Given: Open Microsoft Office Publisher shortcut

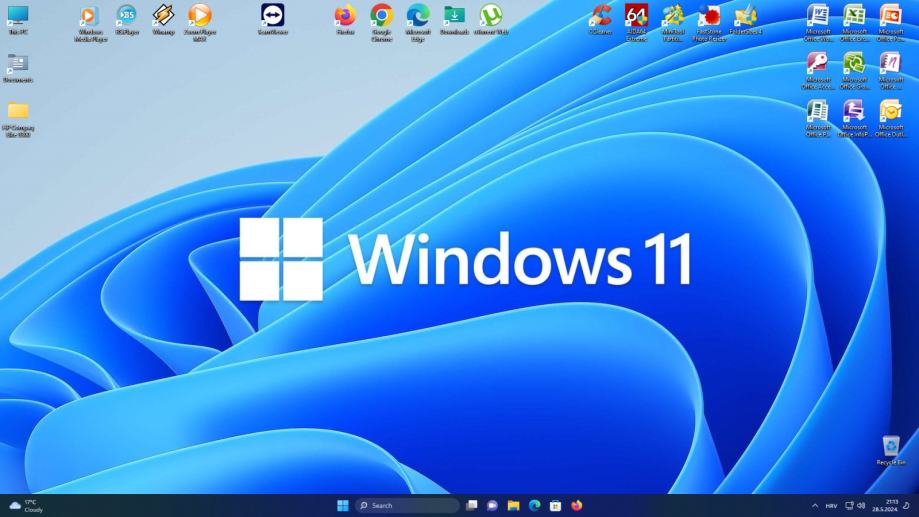Looking at the screenshot, I should click(818, 119).
